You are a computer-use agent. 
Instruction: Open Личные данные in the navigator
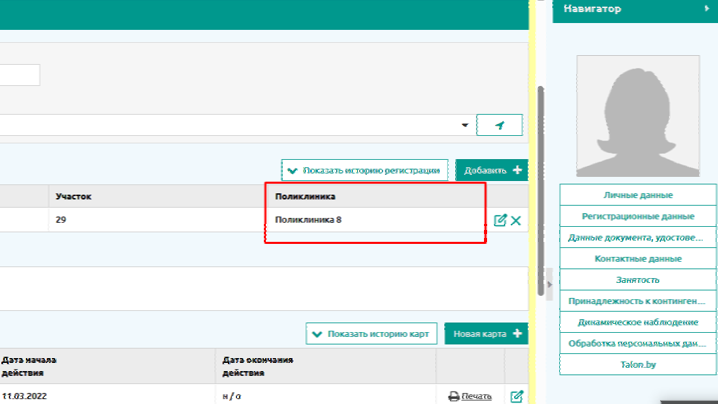tap(637, 195)
